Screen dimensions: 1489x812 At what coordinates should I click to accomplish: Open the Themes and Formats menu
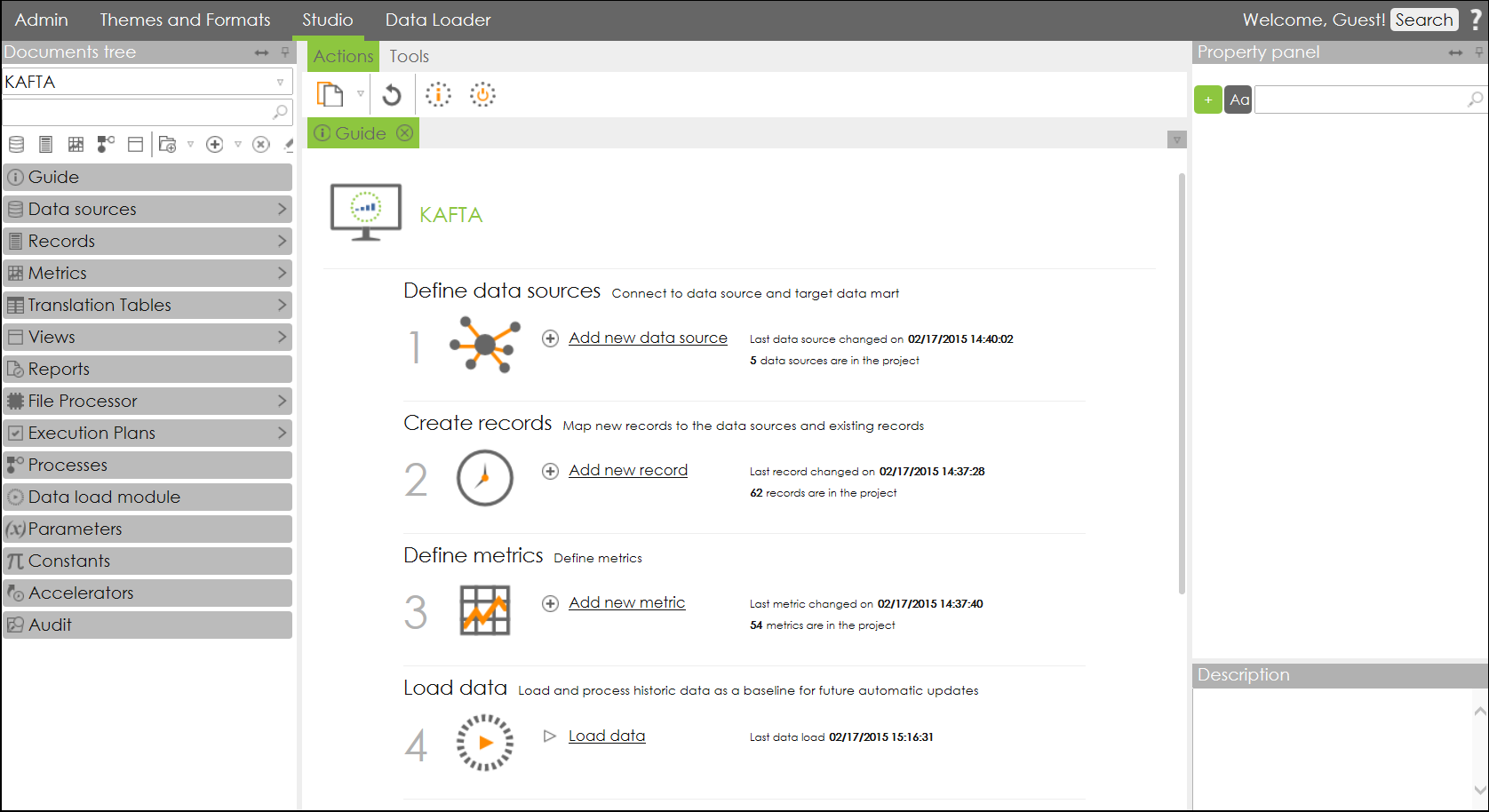[x=185, y=20]
